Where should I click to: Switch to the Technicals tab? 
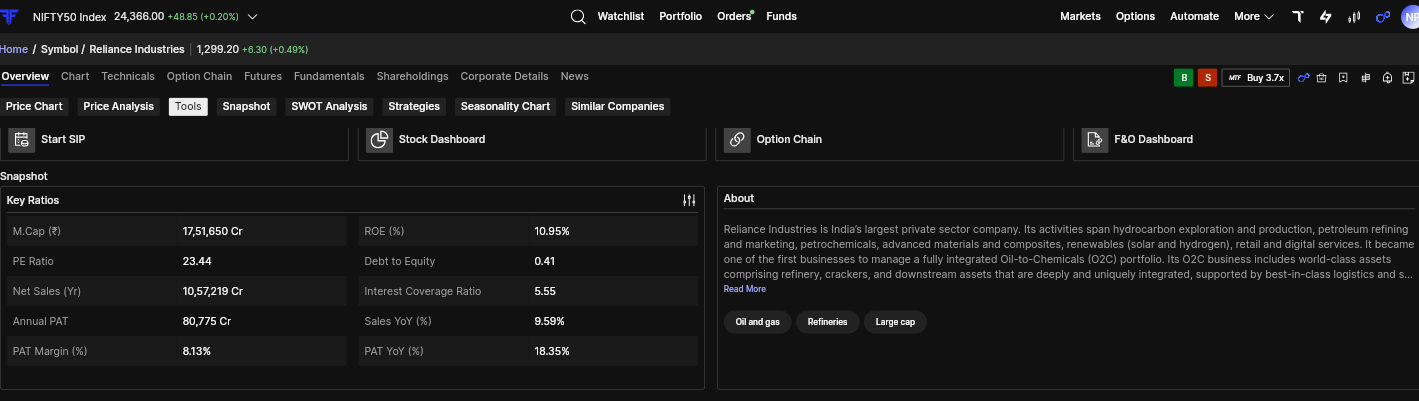point(128,76)
